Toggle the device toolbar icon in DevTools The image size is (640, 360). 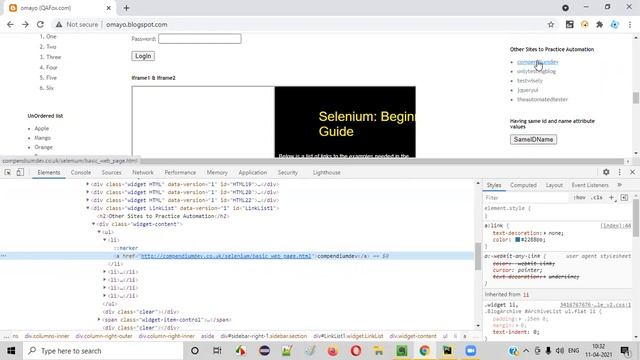(x=20, y=173)
